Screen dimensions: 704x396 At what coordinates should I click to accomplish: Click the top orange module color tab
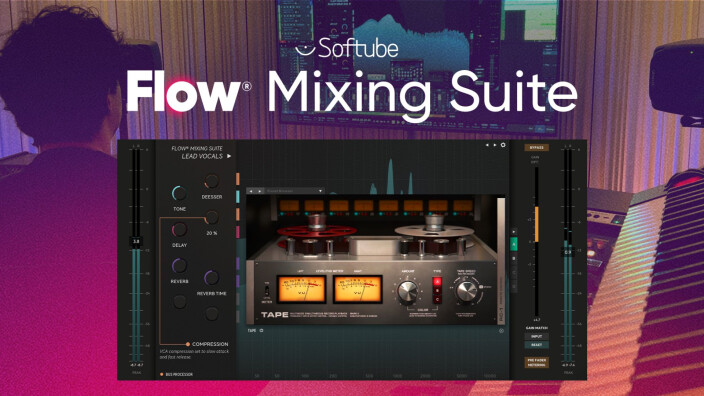click(238, 179)
